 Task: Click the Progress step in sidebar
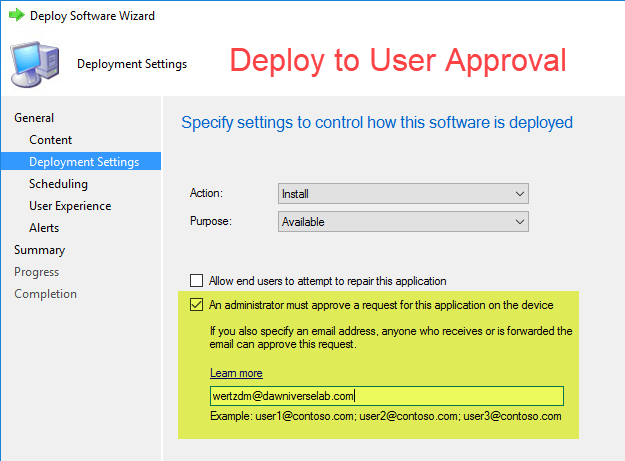36,272
